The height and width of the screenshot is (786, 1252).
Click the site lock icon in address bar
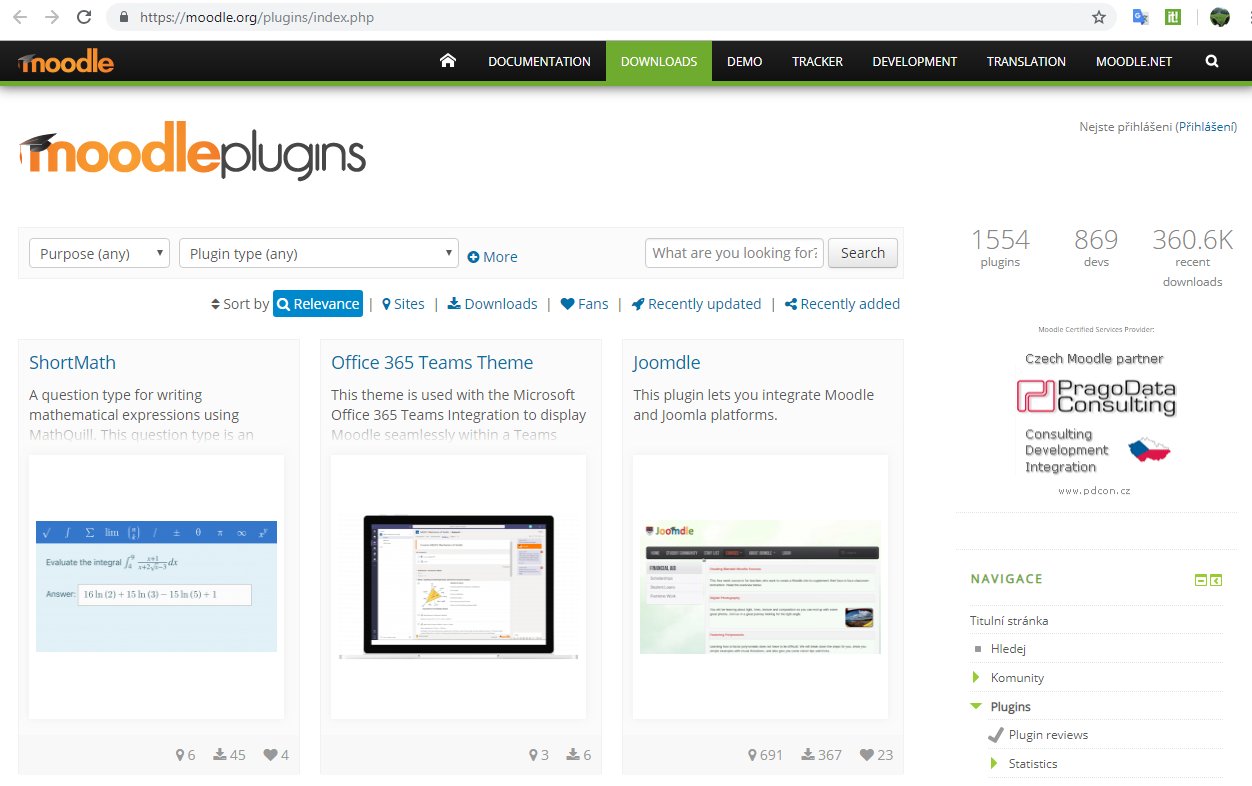click(x=124, y=17)
